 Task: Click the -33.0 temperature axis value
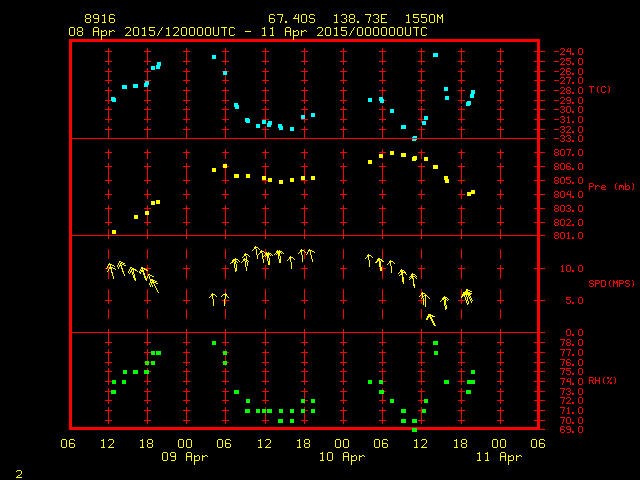pos(568,139)
